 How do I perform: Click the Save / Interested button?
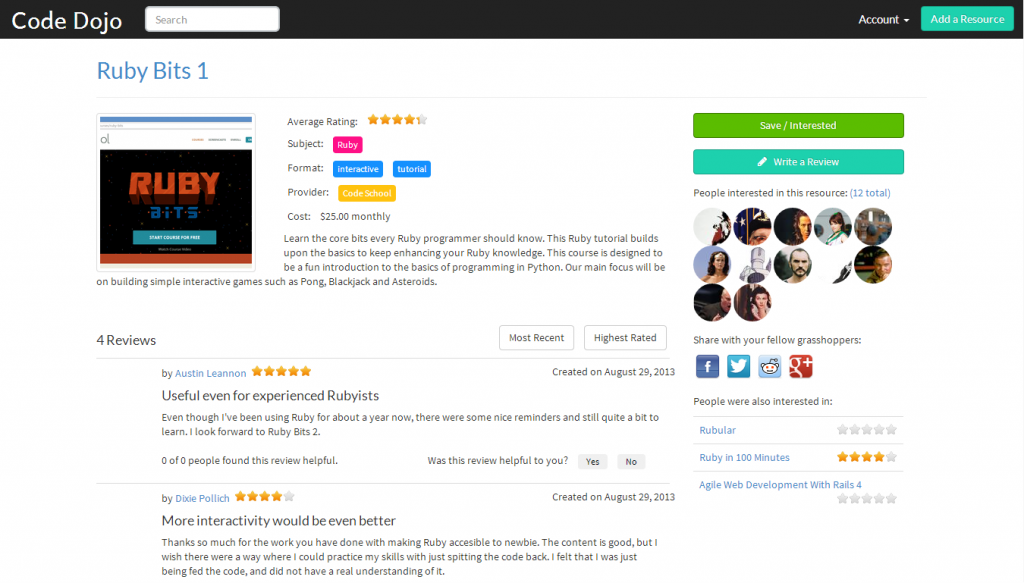[x=798, y=125]
